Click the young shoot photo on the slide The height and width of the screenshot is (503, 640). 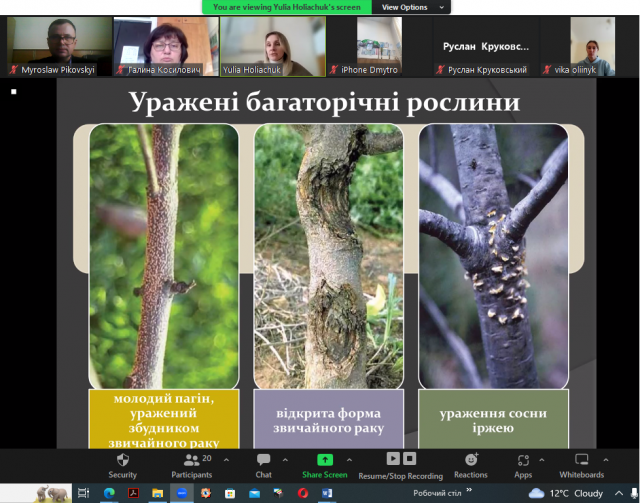coord(164,256)
